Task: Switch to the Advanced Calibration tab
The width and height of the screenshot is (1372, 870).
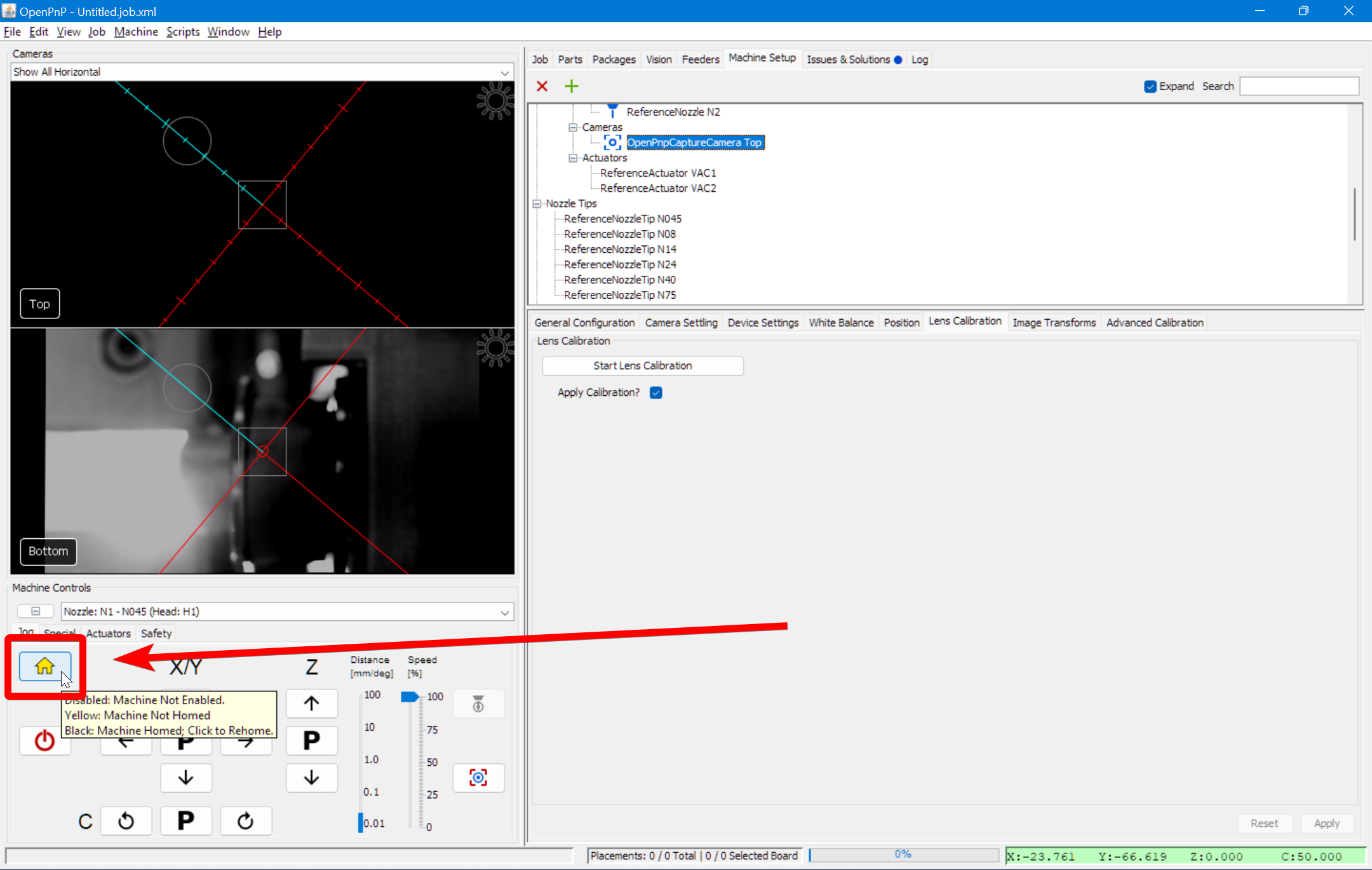Action: click(x=1154, y=323)
